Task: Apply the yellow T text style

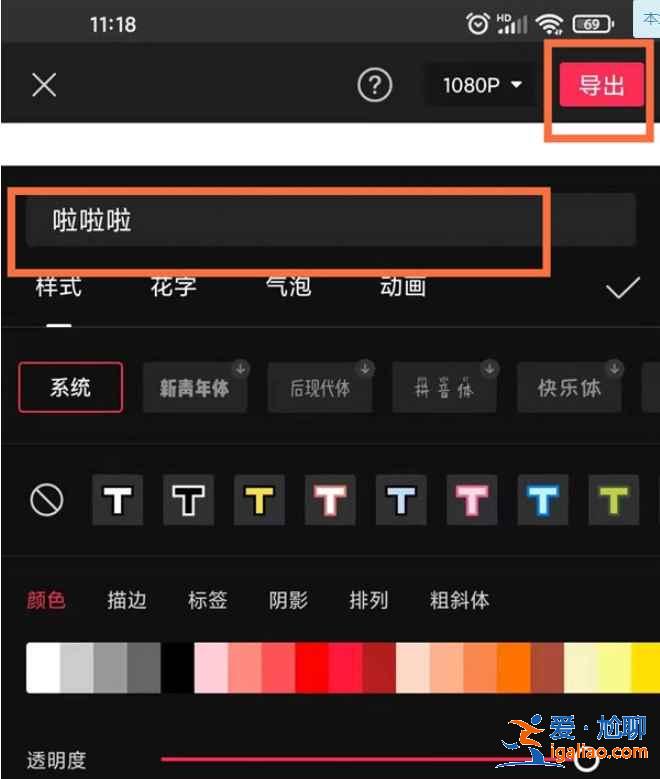Action: [259, 499]
